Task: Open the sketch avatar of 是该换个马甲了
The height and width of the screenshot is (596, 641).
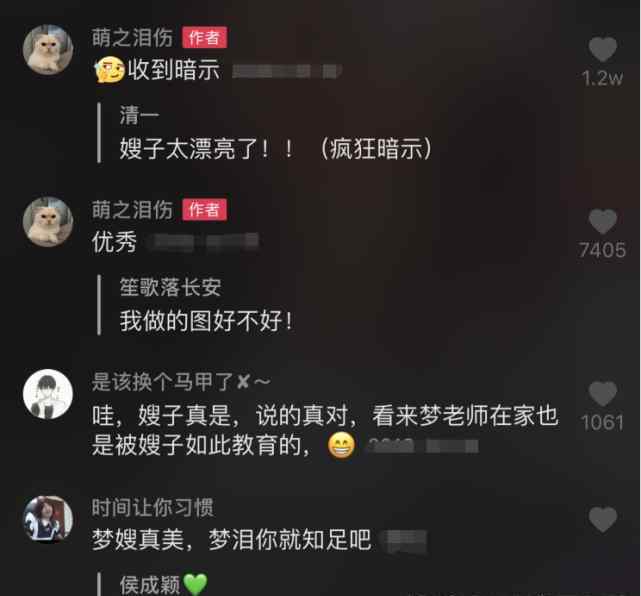Action: [x=48, y=394]
